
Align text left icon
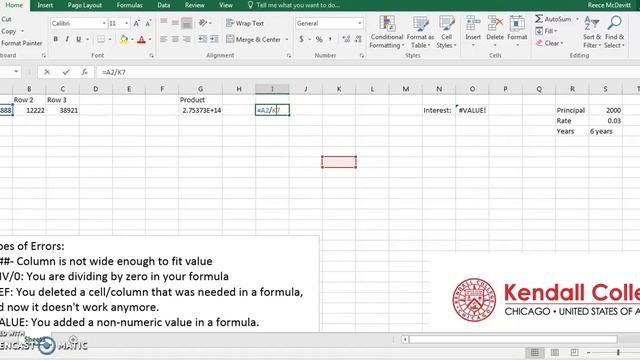(164, 39)
